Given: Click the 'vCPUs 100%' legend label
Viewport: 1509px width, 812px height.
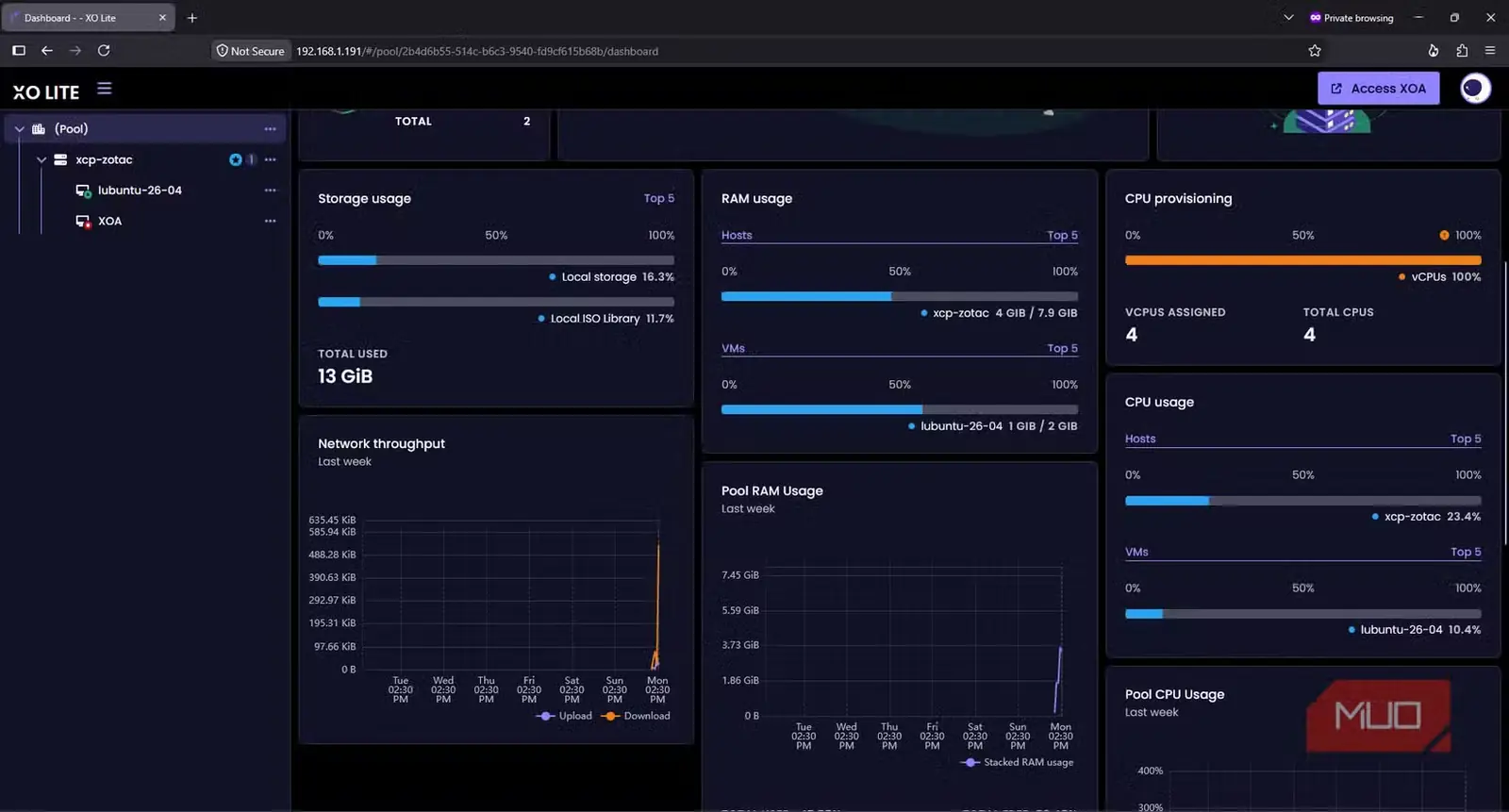Looking at the screenshot, I should click(x=1439, y=277).
